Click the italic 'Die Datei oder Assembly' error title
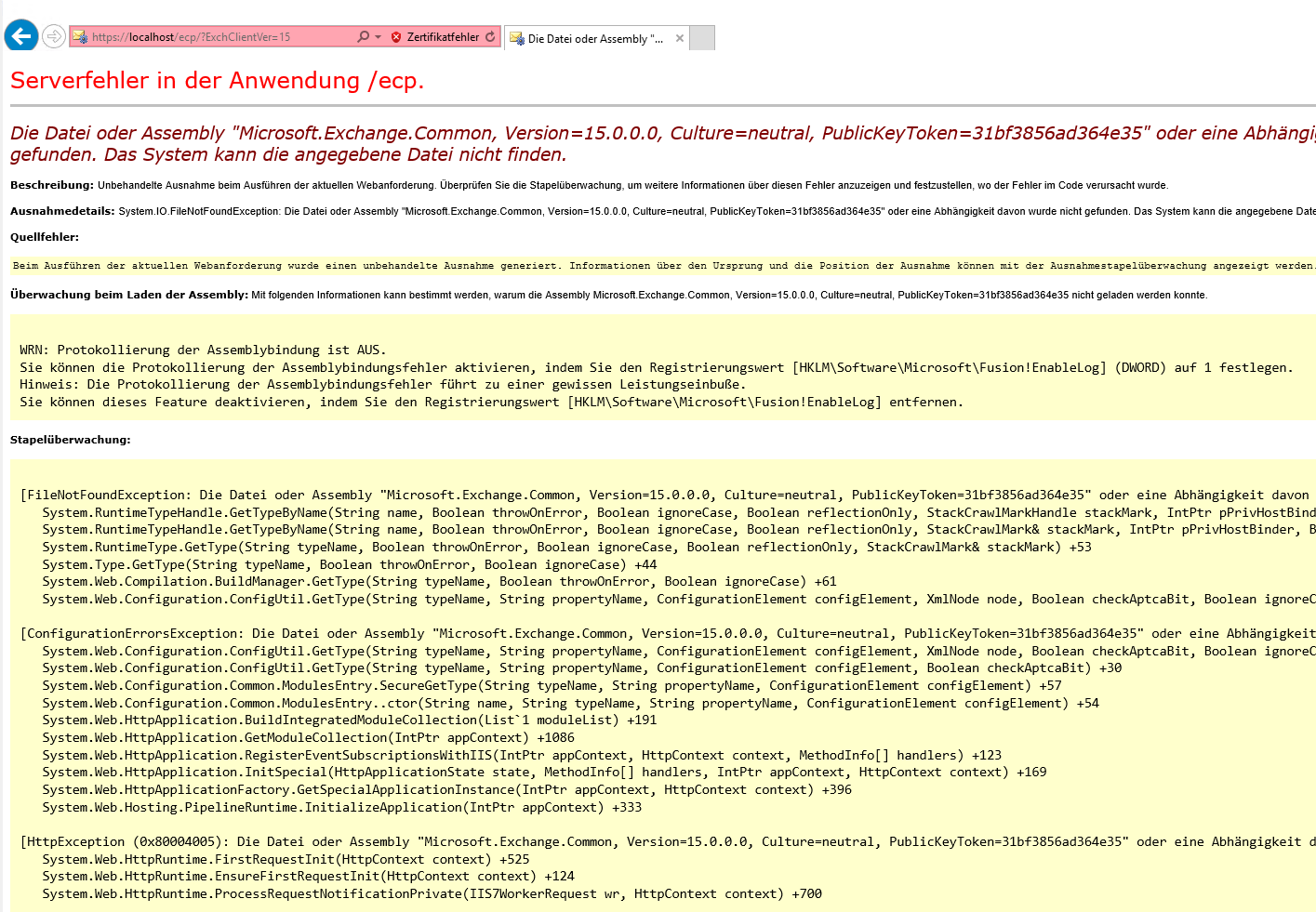 tap(662, 144)
